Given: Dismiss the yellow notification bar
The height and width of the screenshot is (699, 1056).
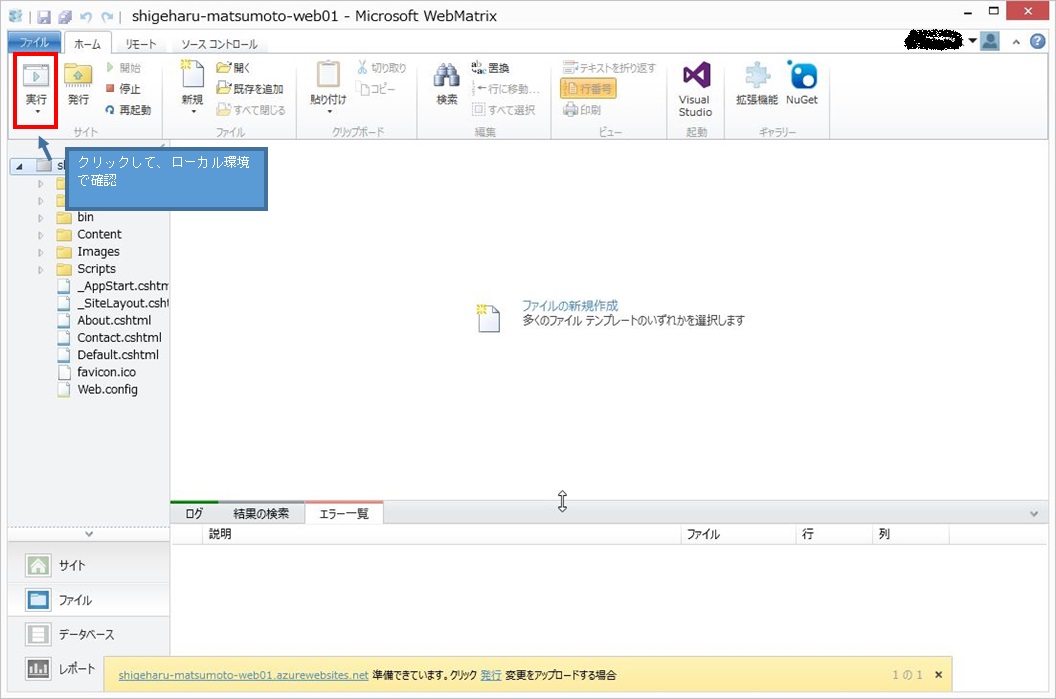Looking at the screenshot, I should tap(938, 674).
